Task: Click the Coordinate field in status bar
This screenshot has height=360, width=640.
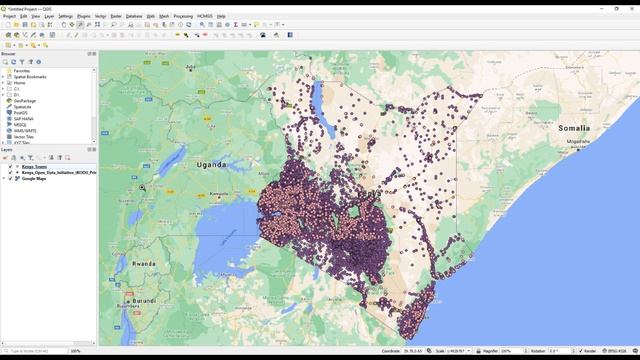Action: tap(413, 351)
